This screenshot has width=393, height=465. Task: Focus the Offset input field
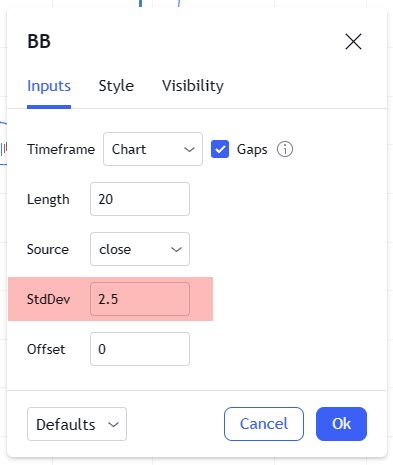point(140,349)
